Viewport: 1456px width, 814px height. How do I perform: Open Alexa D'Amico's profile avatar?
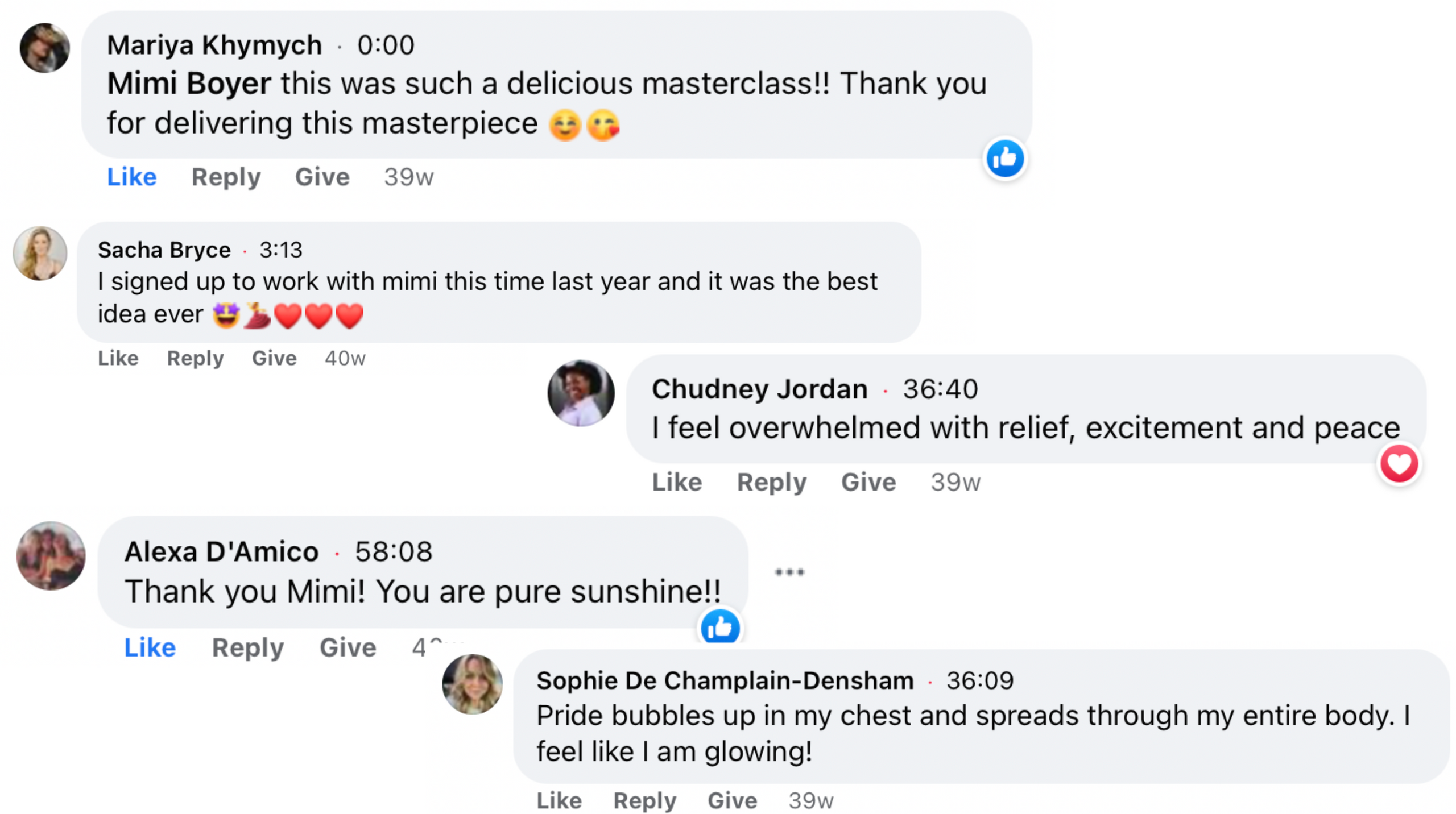[x=51, y=555]
